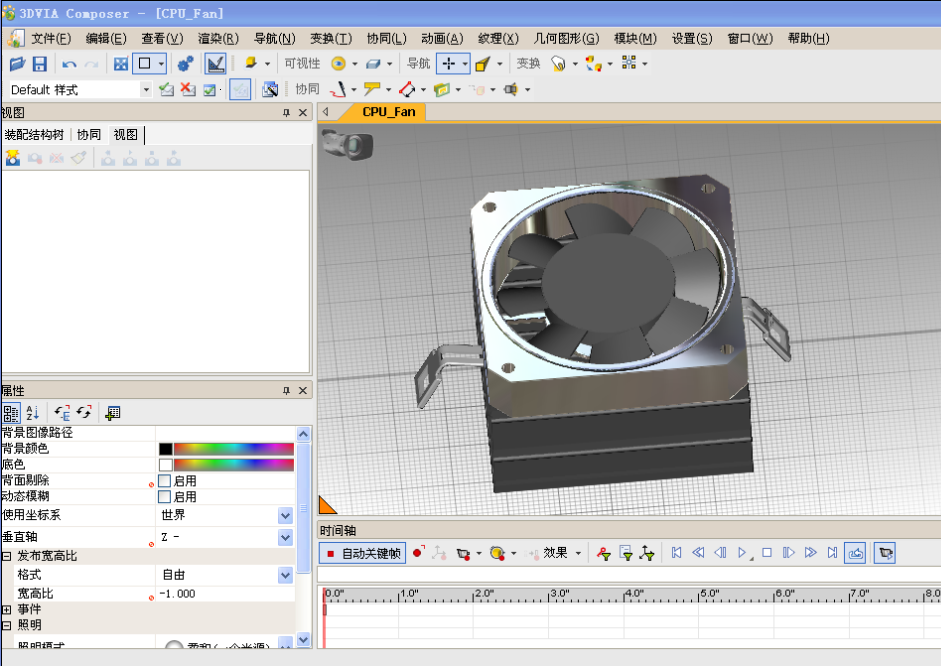
Task: Click the Undo arrow icon
Action: pos(69,64)
